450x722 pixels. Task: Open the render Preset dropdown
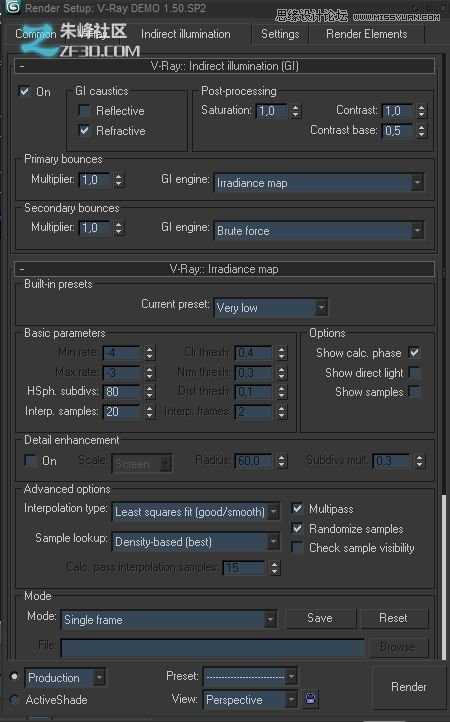coord(250,676)
